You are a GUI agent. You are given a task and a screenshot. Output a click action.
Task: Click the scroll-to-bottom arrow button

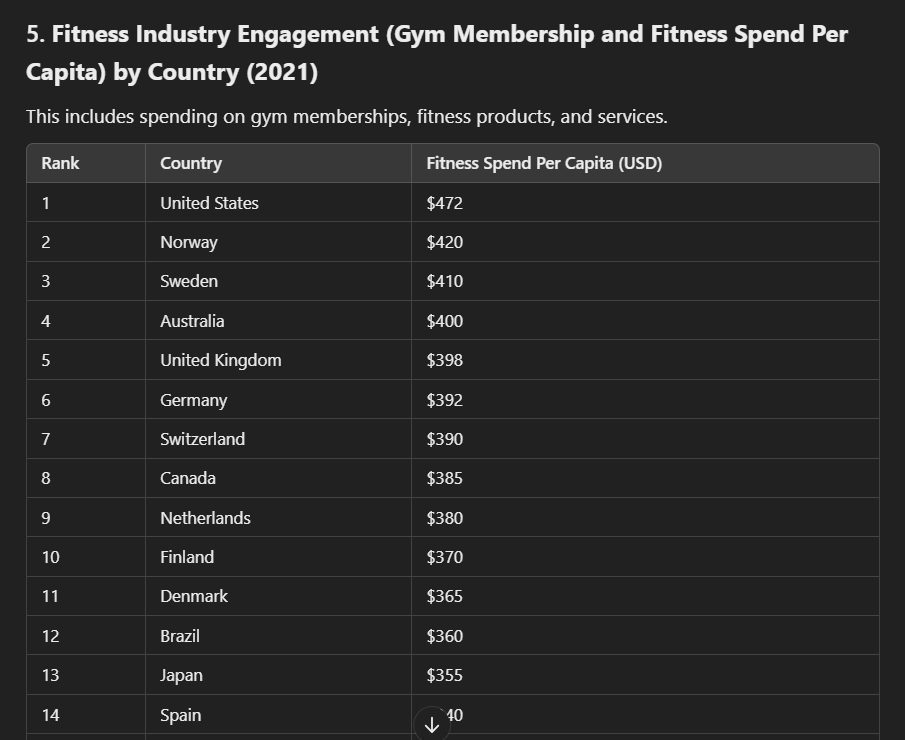tap(432, 724)
